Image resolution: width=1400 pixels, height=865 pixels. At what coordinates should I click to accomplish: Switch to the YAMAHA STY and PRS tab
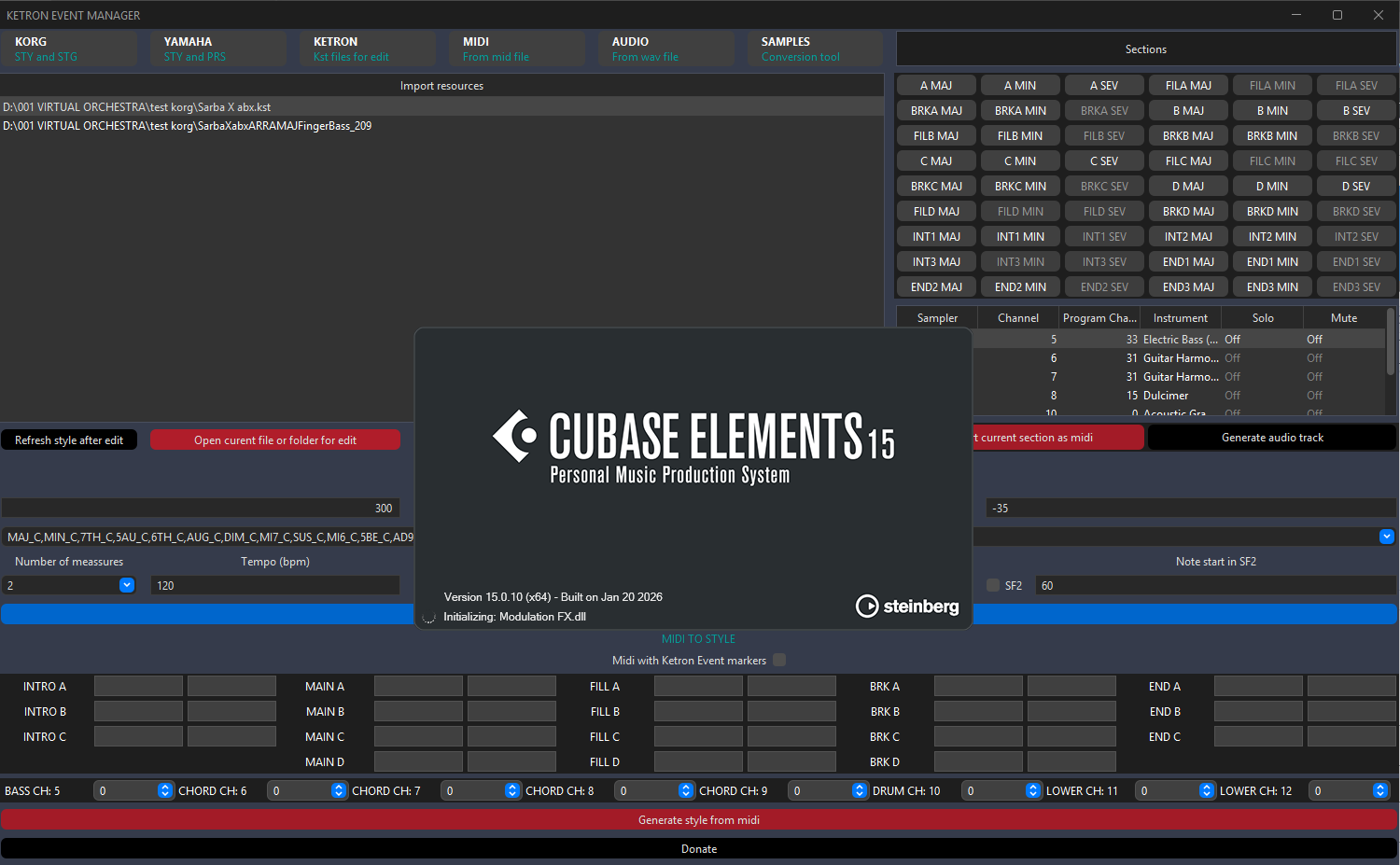217,49
